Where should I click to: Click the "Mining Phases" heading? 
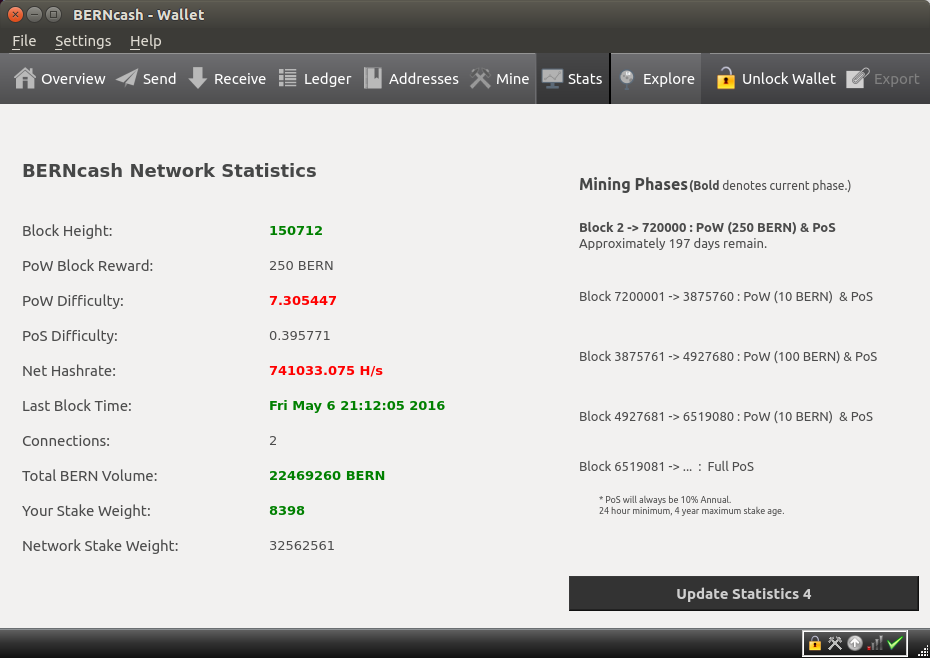click(x=633, y=185)
